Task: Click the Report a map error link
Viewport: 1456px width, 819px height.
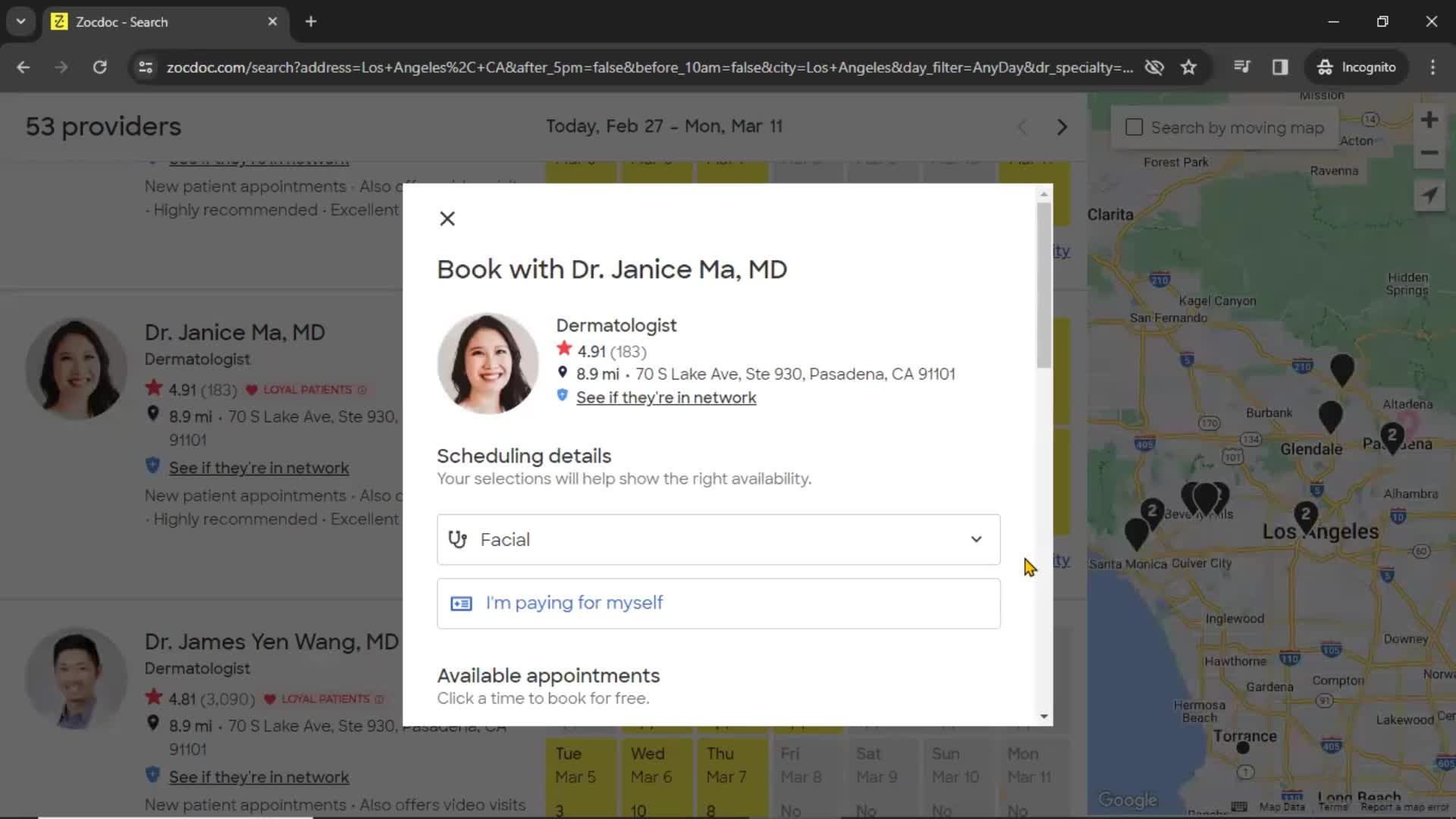Action: click(x=1405, y=807)
